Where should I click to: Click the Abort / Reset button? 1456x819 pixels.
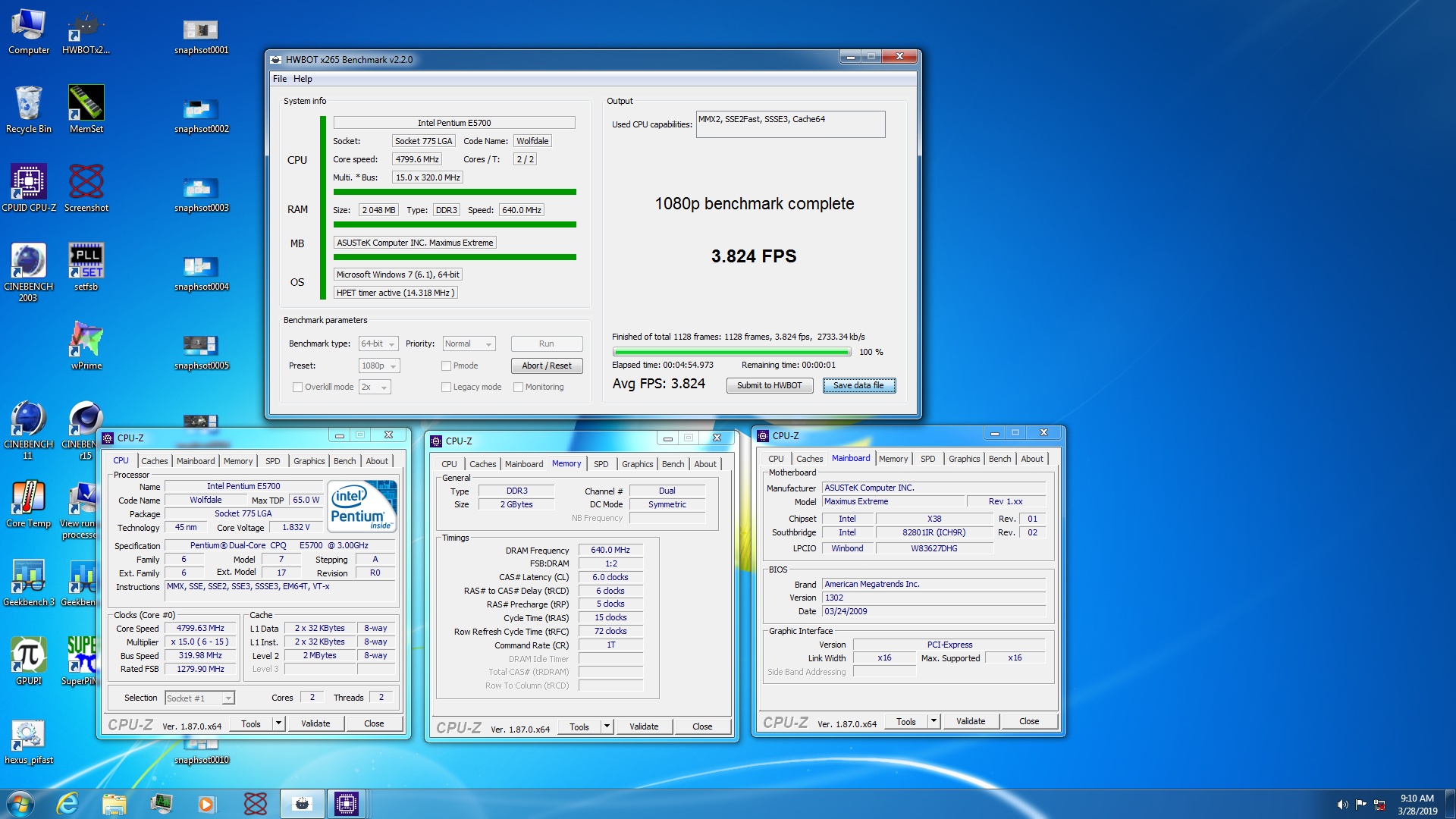tap(547, 366)
